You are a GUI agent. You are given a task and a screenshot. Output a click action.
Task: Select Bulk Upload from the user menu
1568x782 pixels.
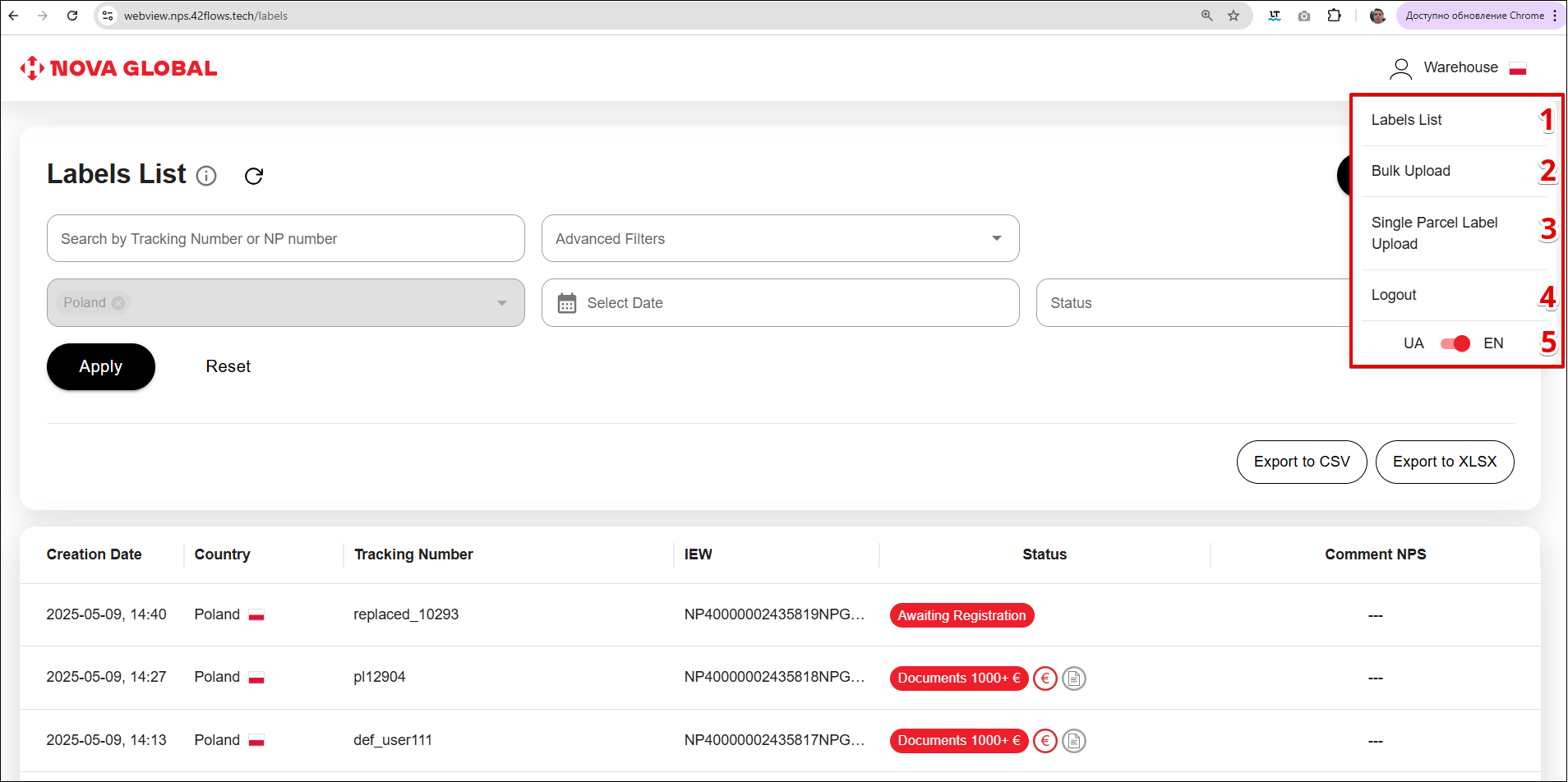pyautogui.click(x=1411, y=171)
